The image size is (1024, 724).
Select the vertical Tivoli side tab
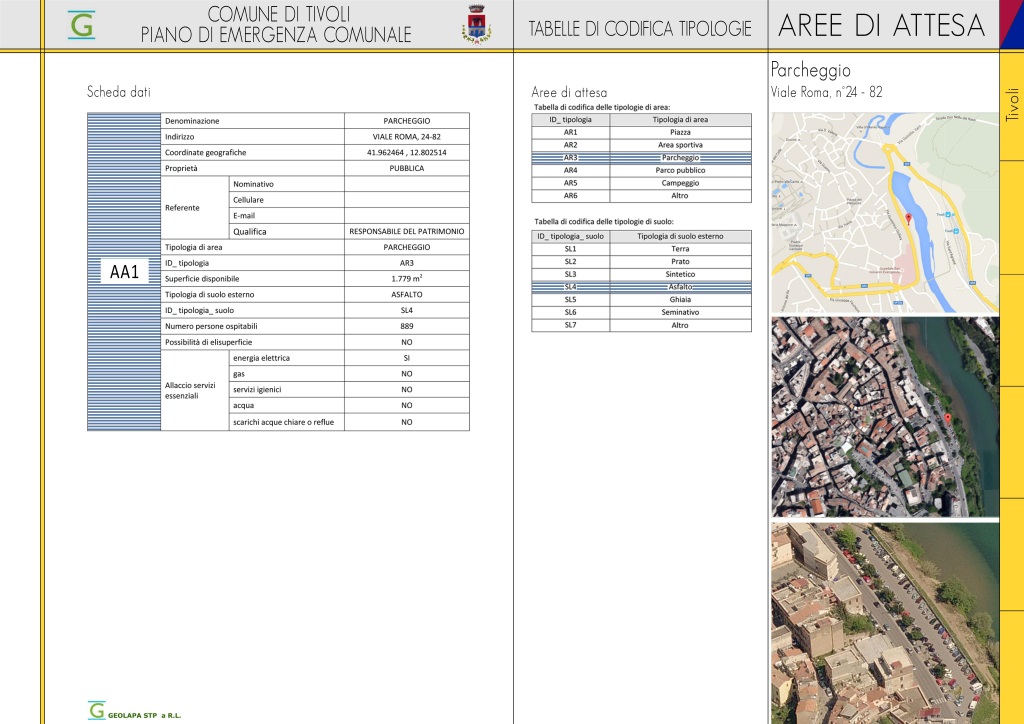(x=1012, y=104)
